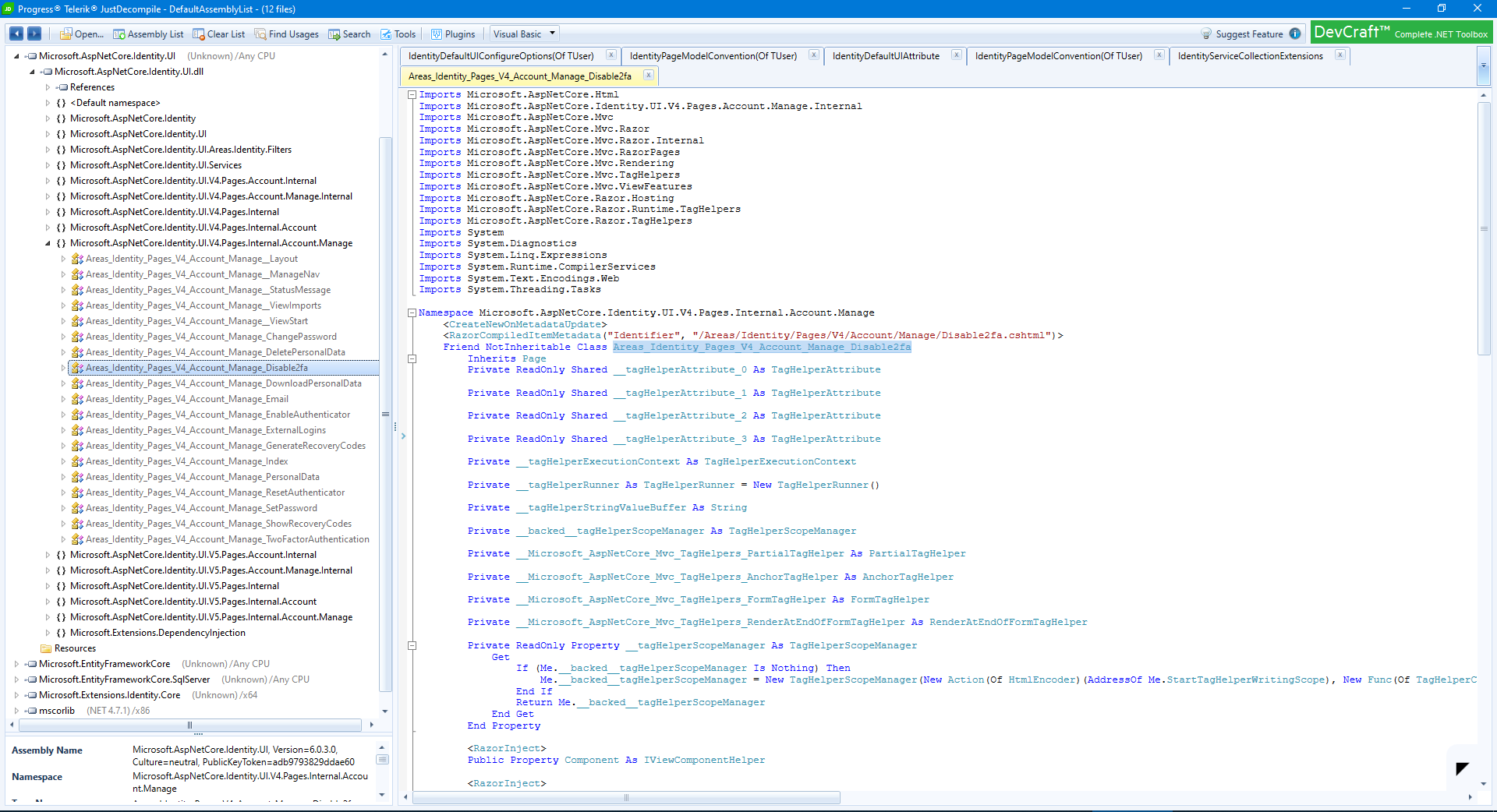The image size is (1497, 812).
Task: Collapse the Microsoft.AspNetCore.Identity.UI.dll node
Action: [x=32, y=72]
